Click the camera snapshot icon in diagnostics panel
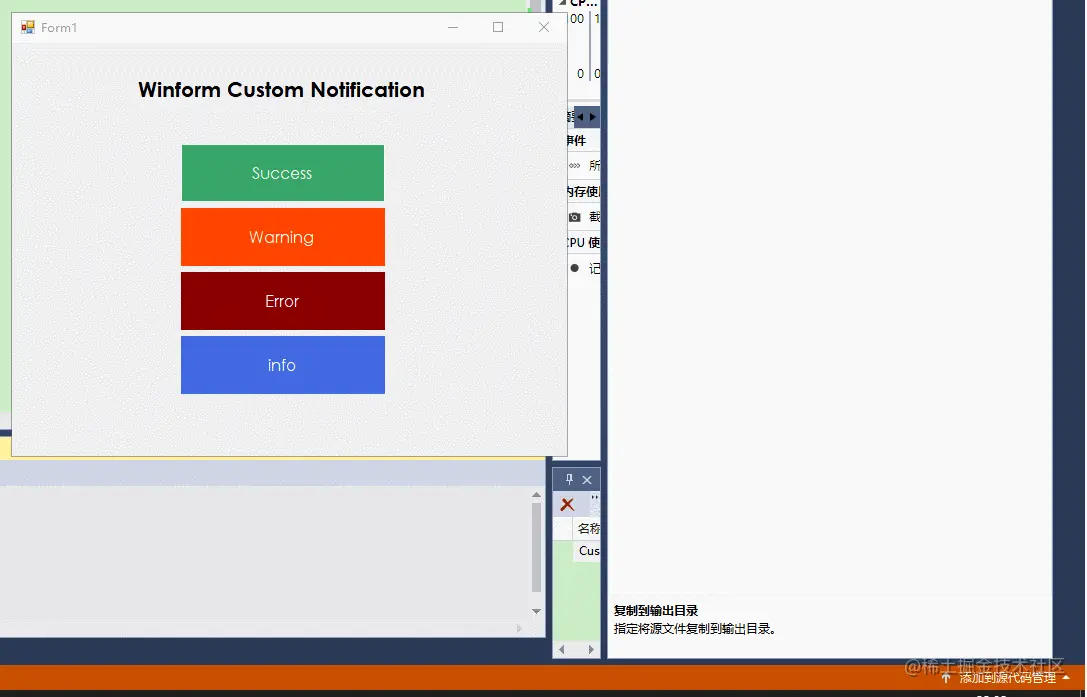This screenshot has width=1087, height=697. coord(575,217)
